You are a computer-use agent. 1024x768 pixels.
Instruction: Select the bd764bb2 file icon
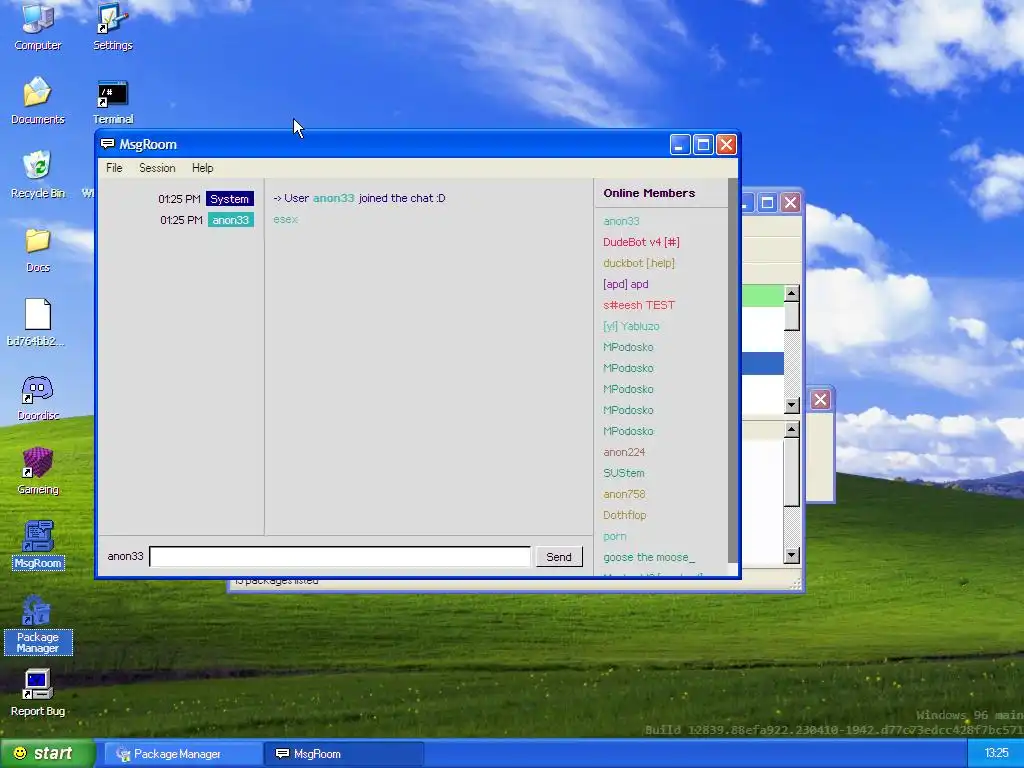[37, 323]
